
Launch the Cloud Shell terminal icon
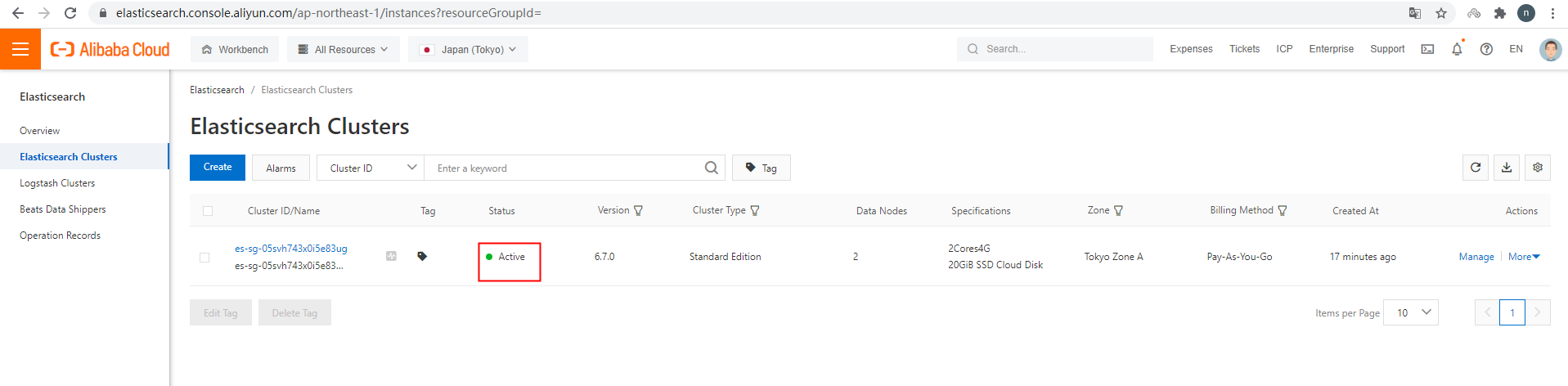1427,49
